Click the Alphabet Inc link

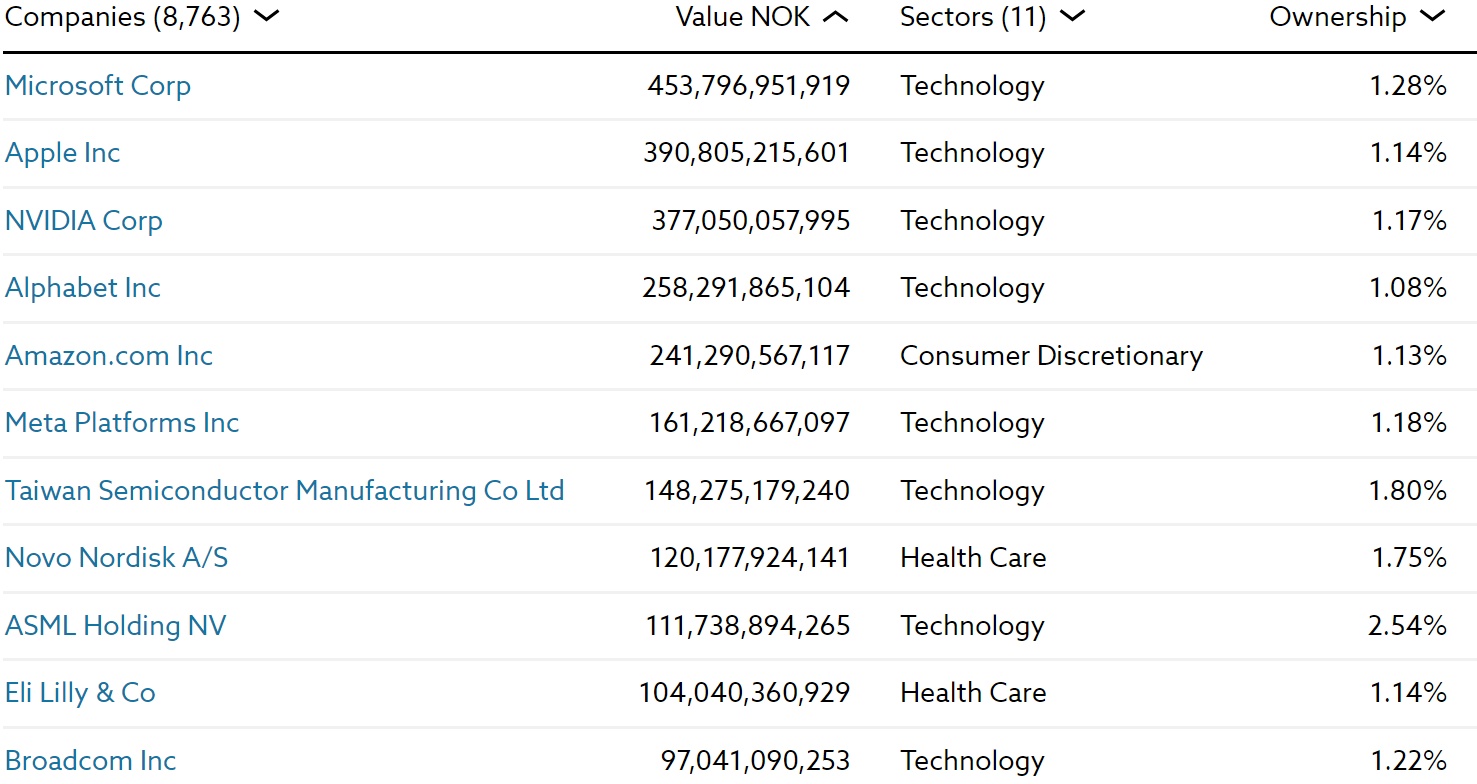point(83,288)
